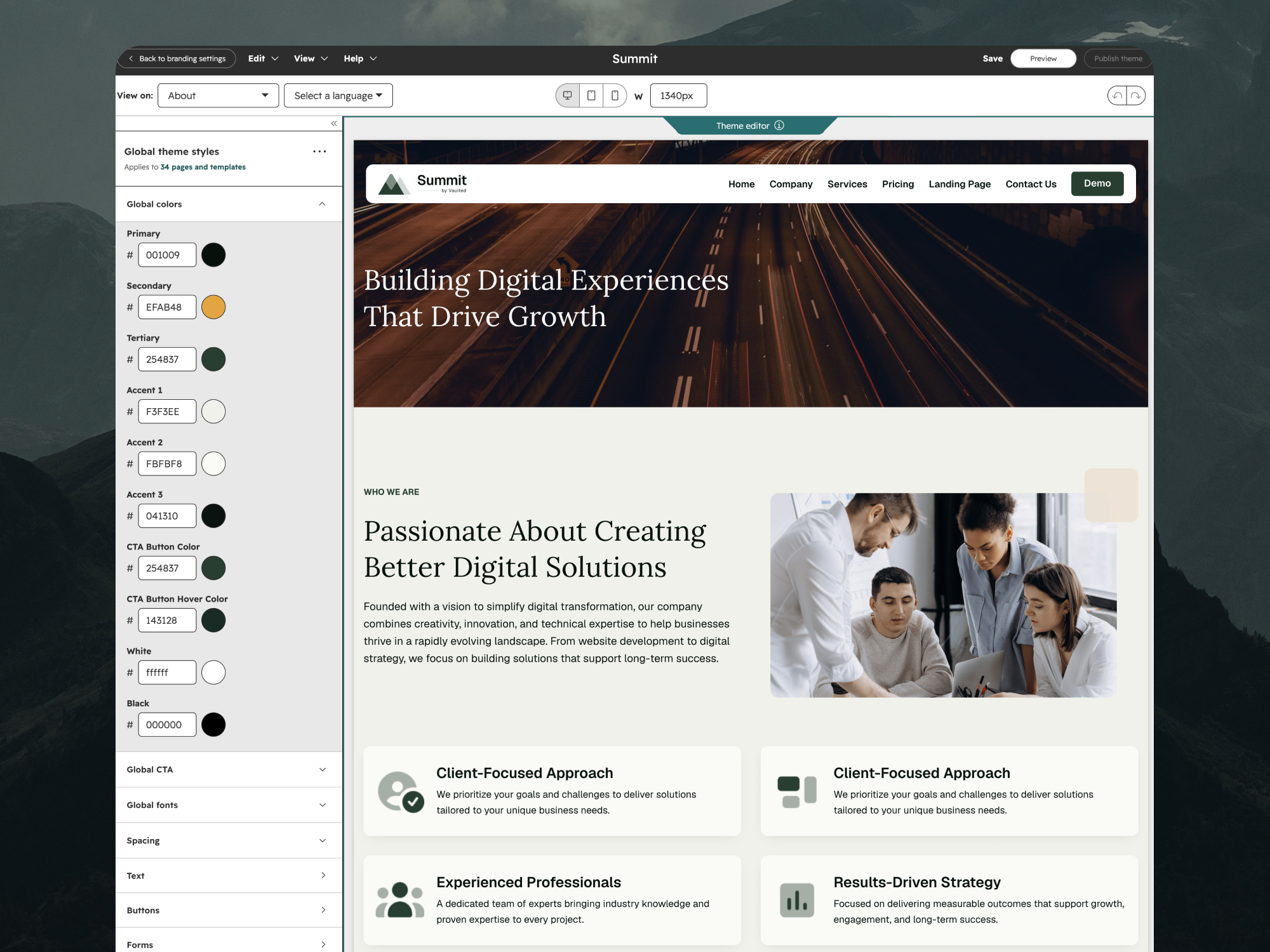Click the Theme editor info icon
The image size is (1270, 952).
pos(779,126)
